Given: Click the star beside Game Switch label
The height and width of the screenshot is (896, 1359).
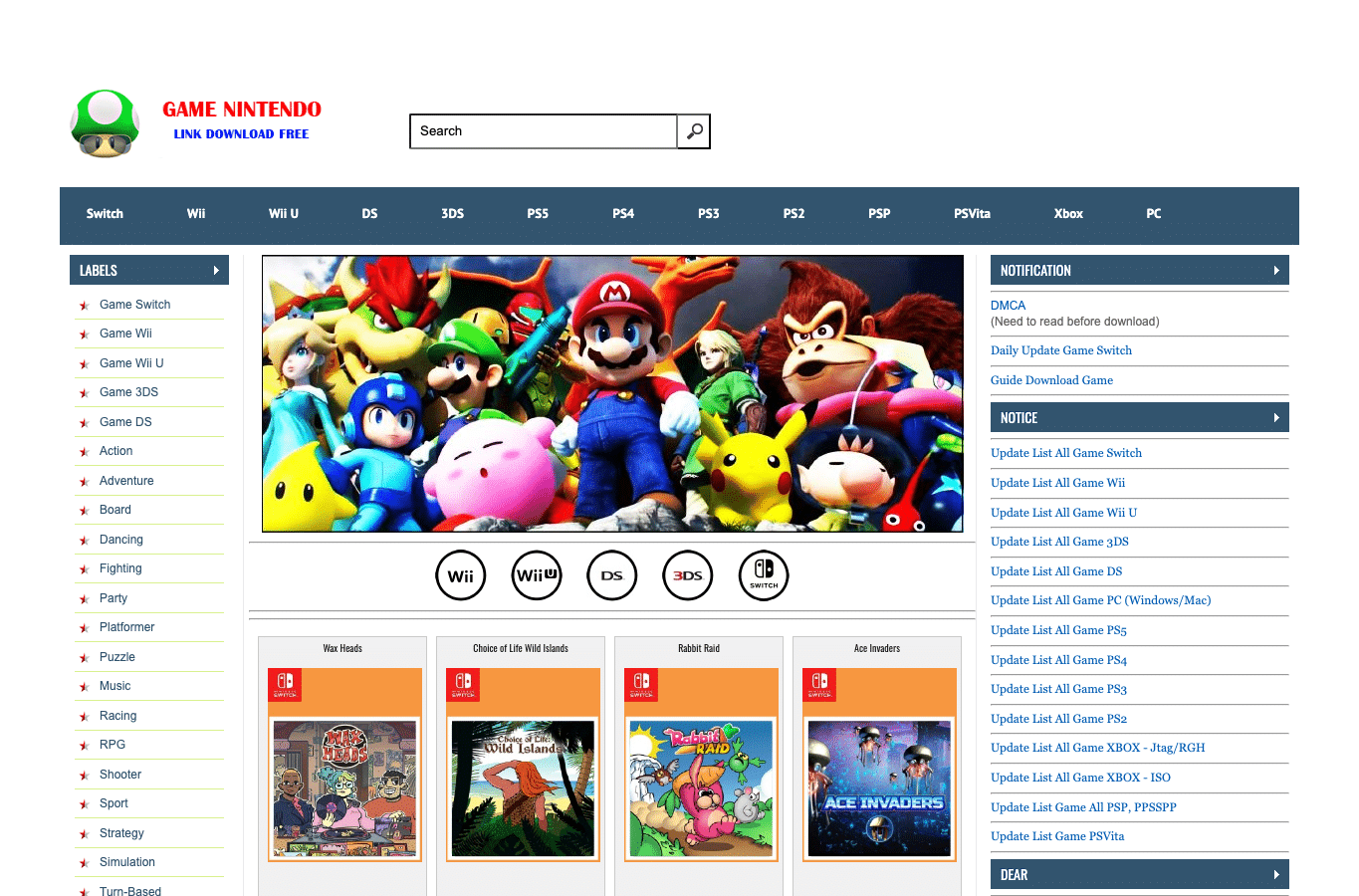Looking at the screenshot, I should [85, 306].
